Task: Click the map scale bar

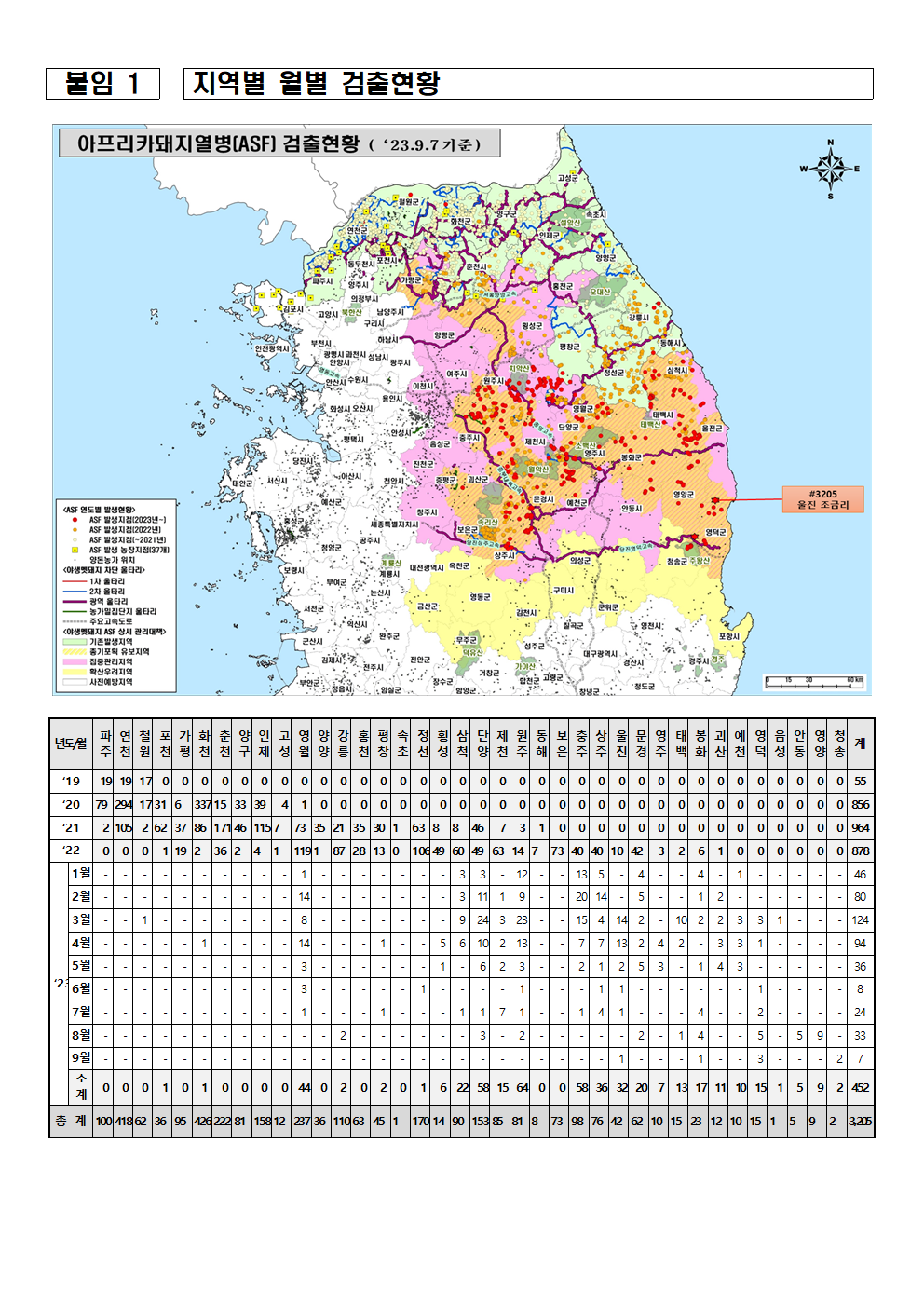Action: [814, 682]
